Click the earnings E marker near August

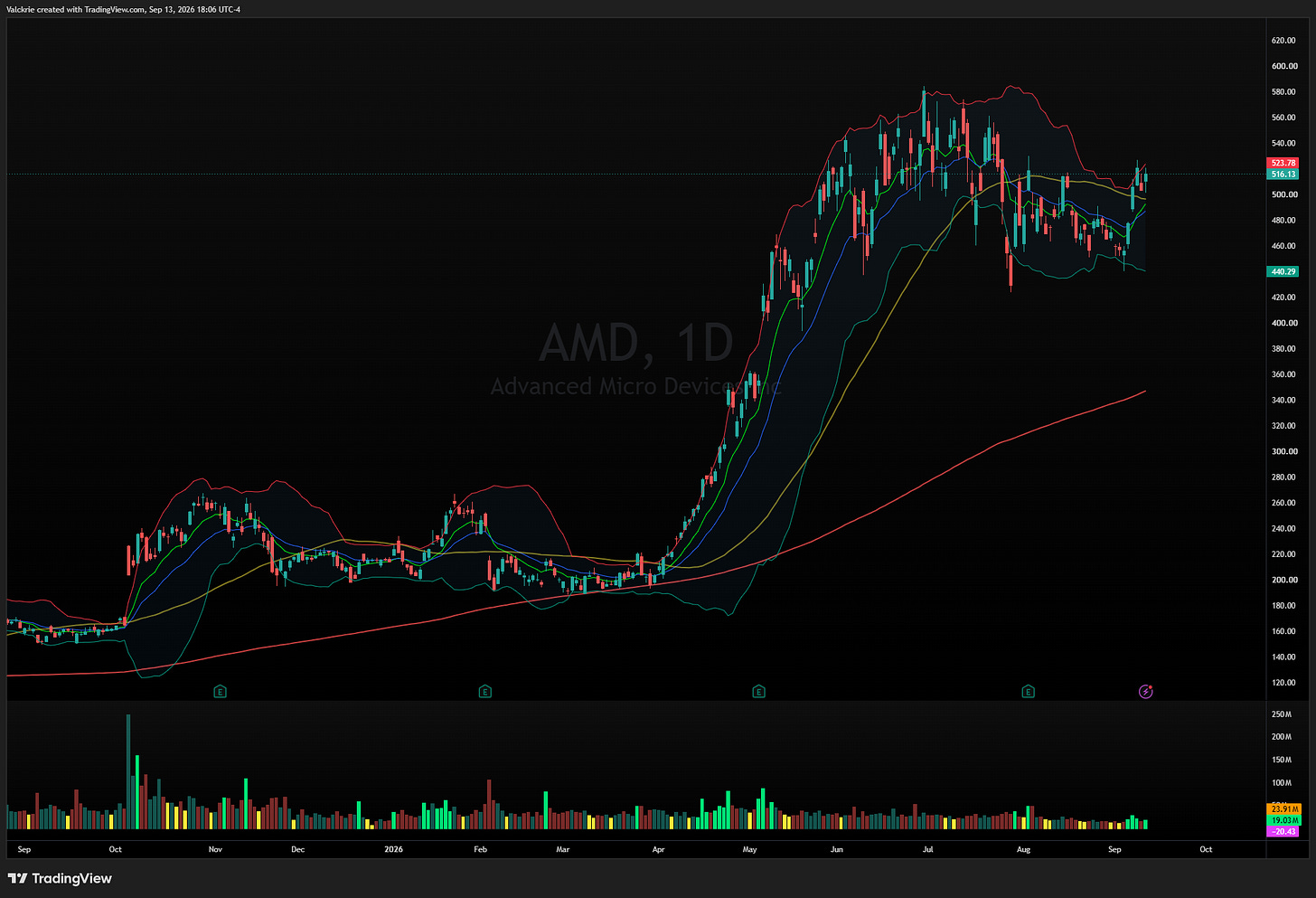[1028, 692]
